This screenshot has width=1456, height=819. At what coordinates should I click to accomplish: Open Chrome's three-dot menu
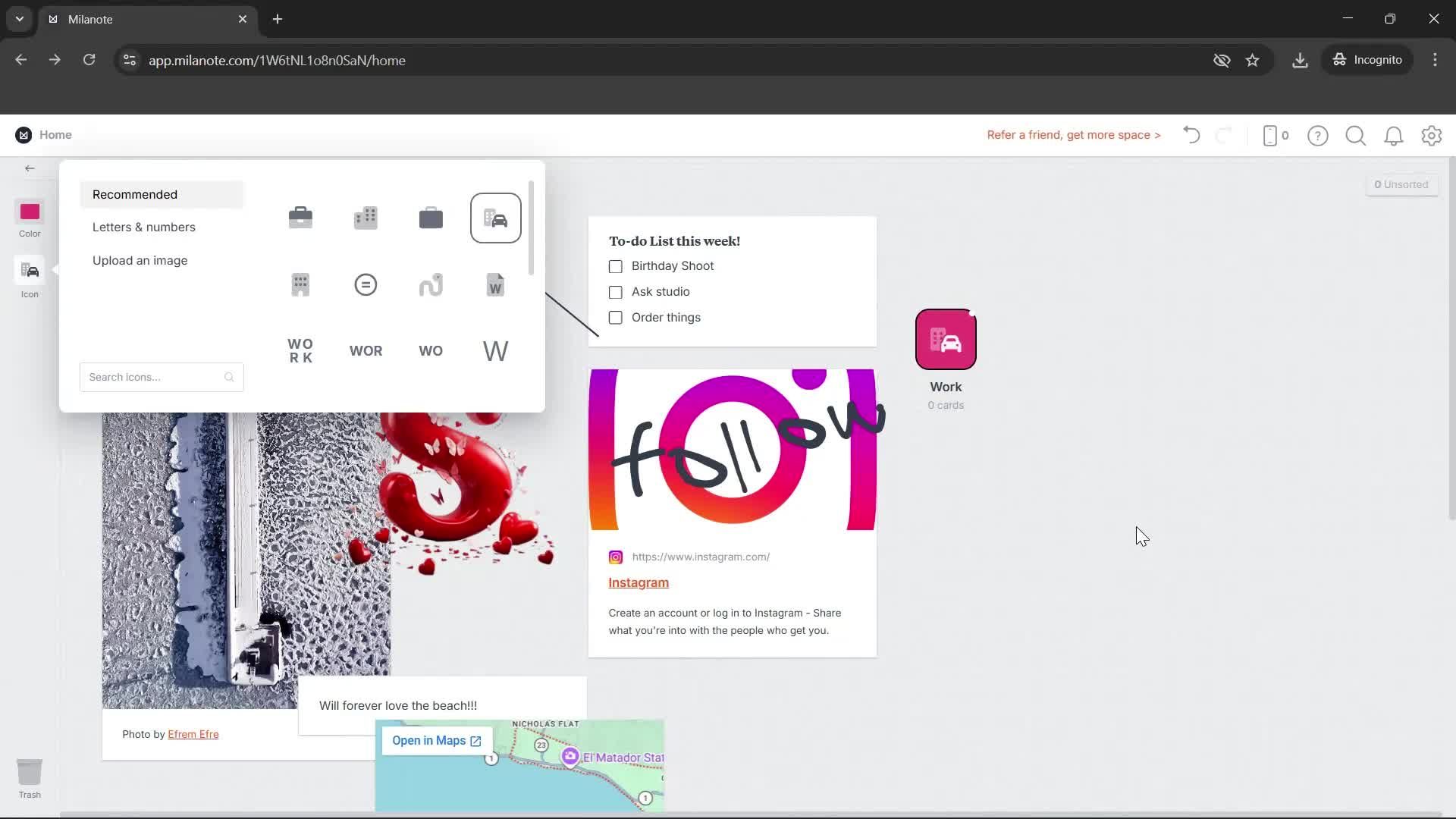click(x=1435, y=60)
